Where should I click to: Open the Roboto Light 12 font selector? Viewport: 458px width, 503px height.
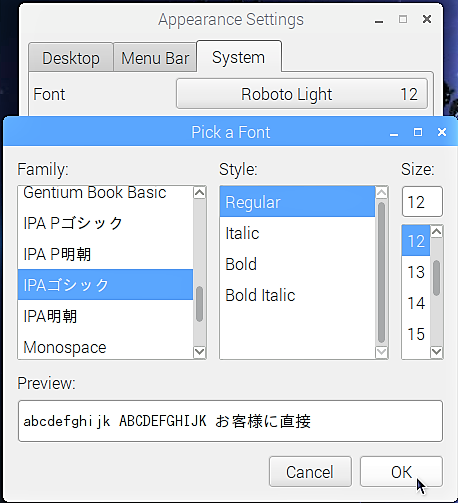pyautogui.click(x=302, y=94)
